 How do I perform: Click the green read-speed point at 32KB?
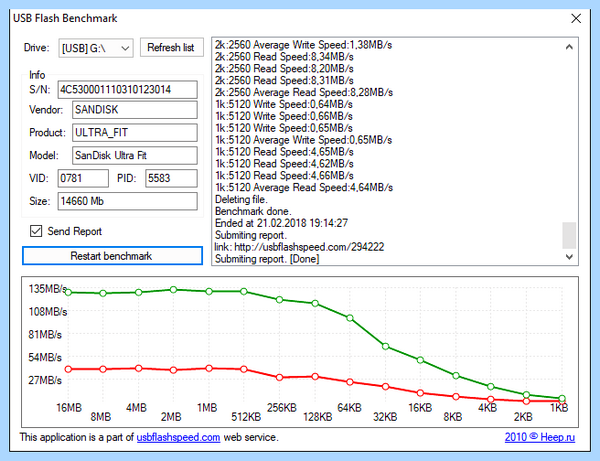(386, 347)
